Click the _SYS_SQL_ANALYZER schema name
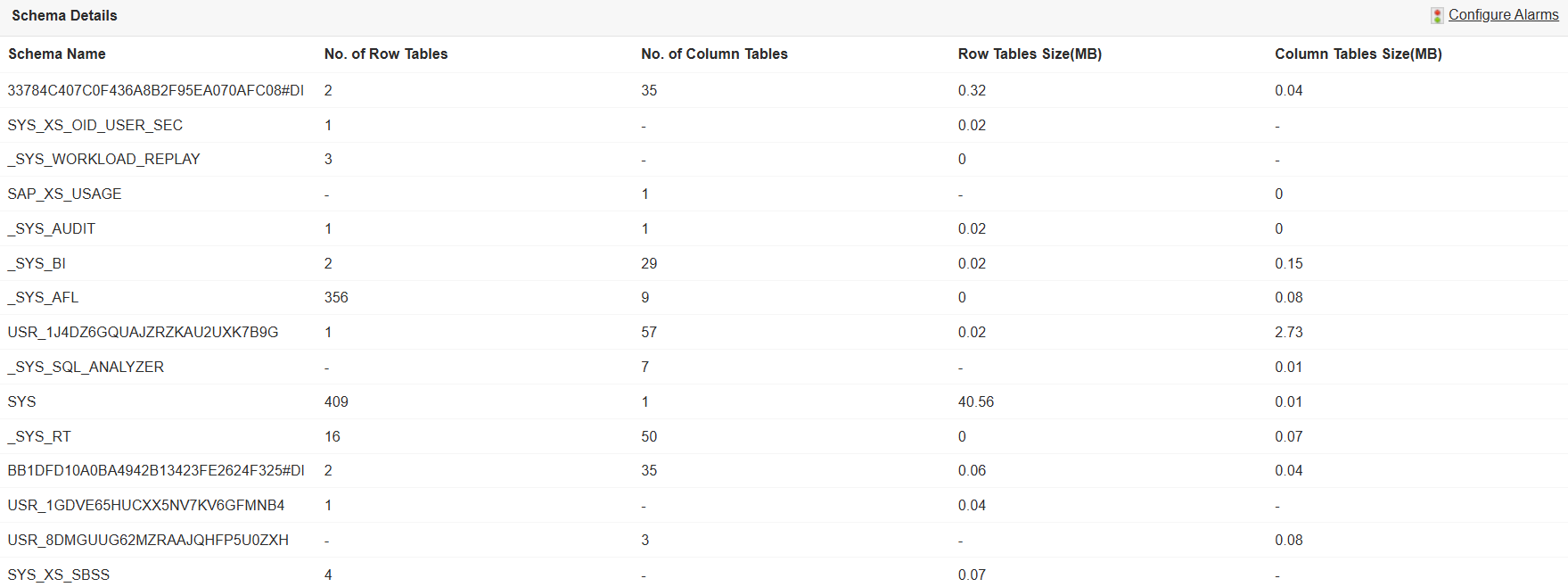 click(x=86, y=367)
